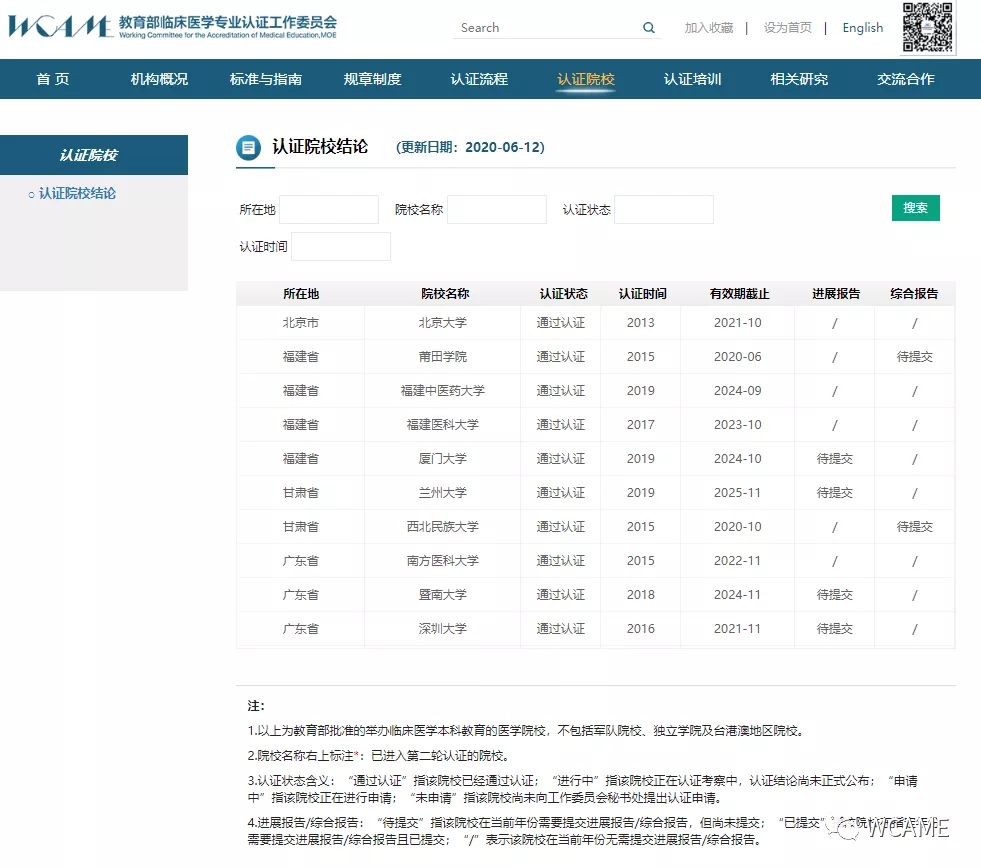Click the 认证院校结论 page heading
The image size is (981, 868).
point(320,147)
